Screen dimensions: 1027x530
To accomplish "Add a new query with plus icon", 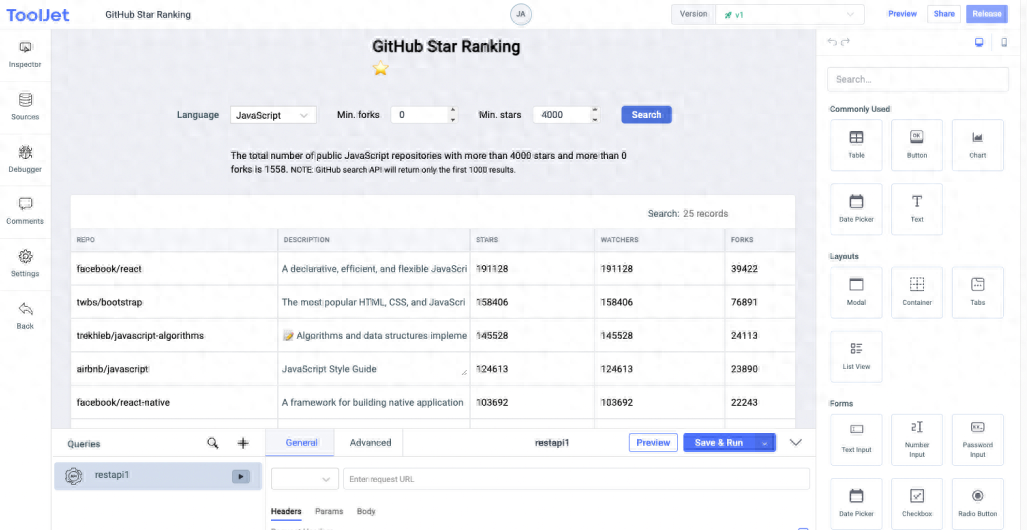I will point(243,444).
